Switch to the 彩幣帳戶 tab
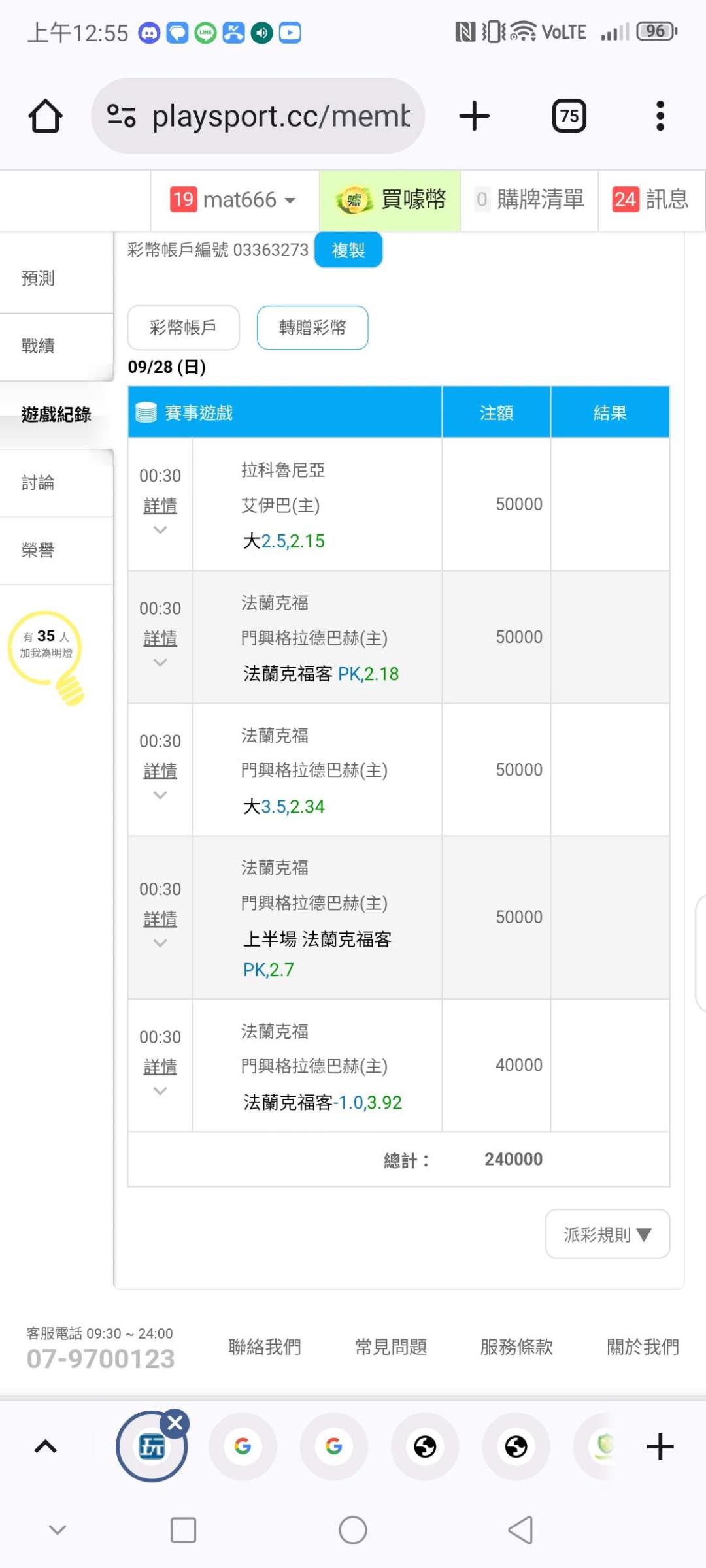The width and height of the screenshot is (706, 1568). pos(183,327)
